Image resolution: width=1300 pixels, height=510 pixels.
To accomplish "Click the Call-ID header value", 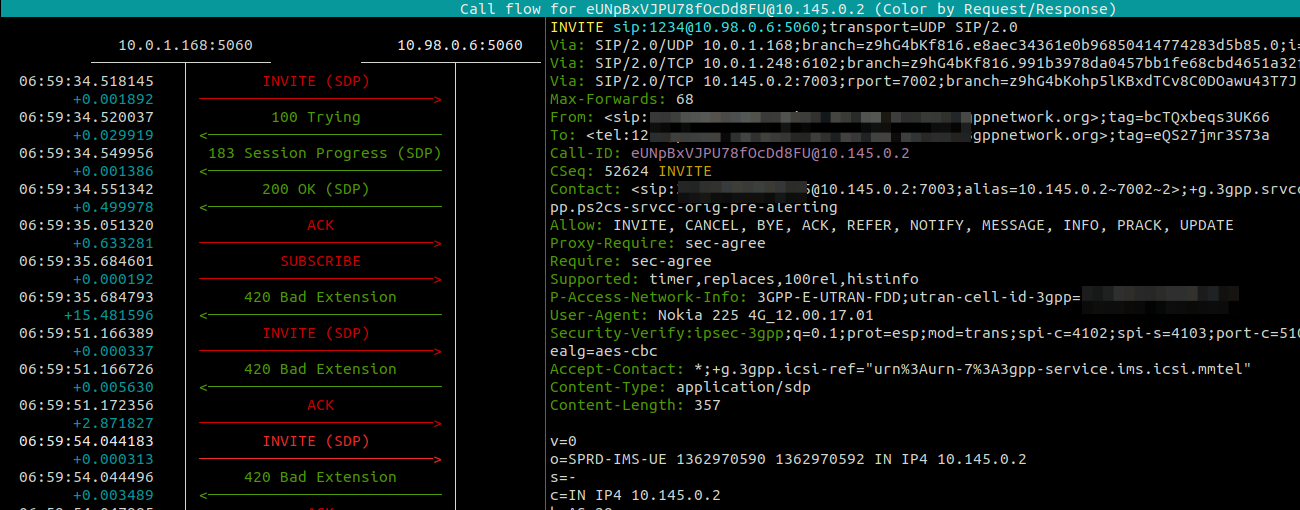I will click(770, 153).
